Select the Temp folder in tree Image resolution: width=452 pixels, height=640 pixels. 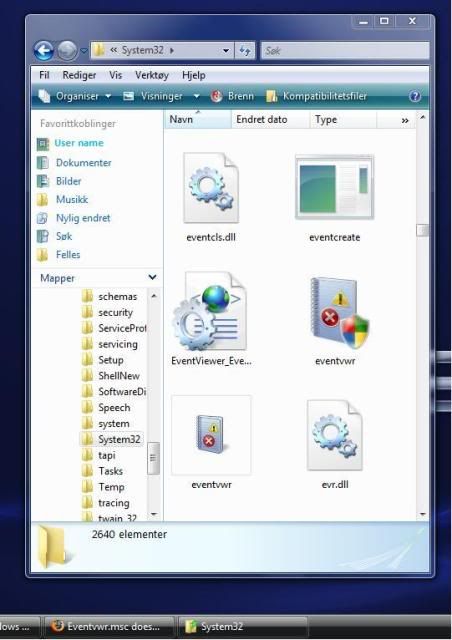coord(103,487)
